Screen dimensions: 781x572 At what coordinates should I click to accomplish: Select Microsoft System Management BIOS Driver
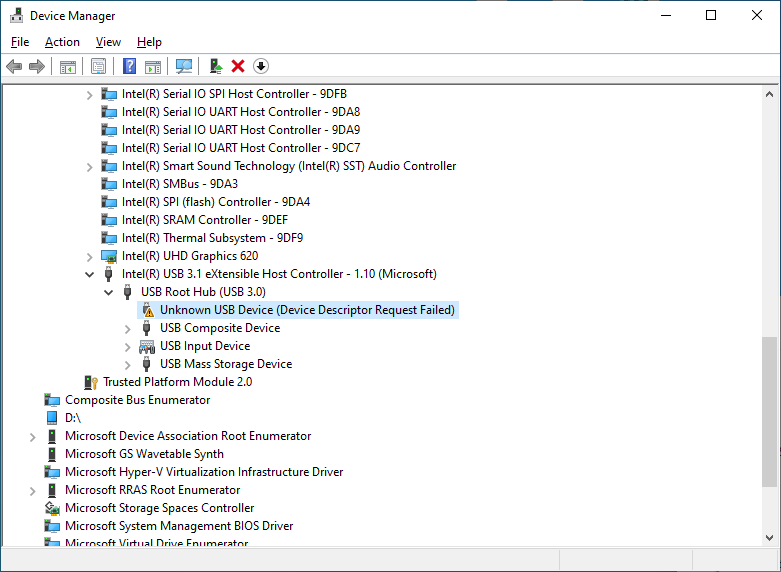179,526
